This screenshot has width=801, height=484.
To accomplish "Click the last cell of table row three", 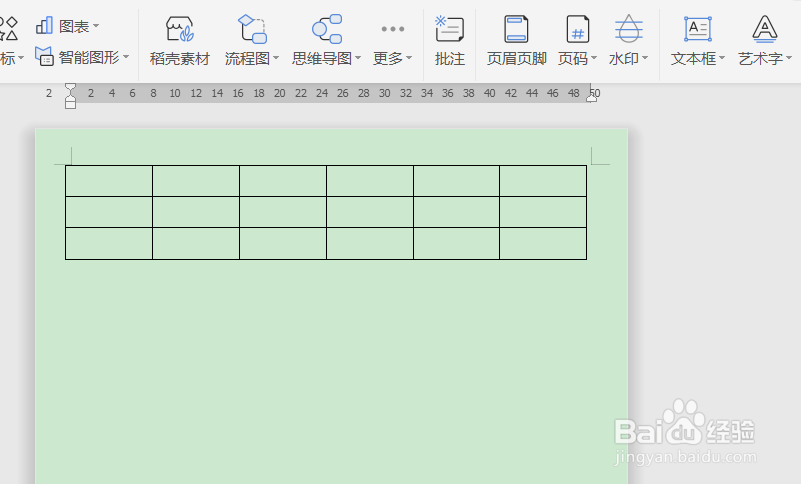I will tap(543, 243).
